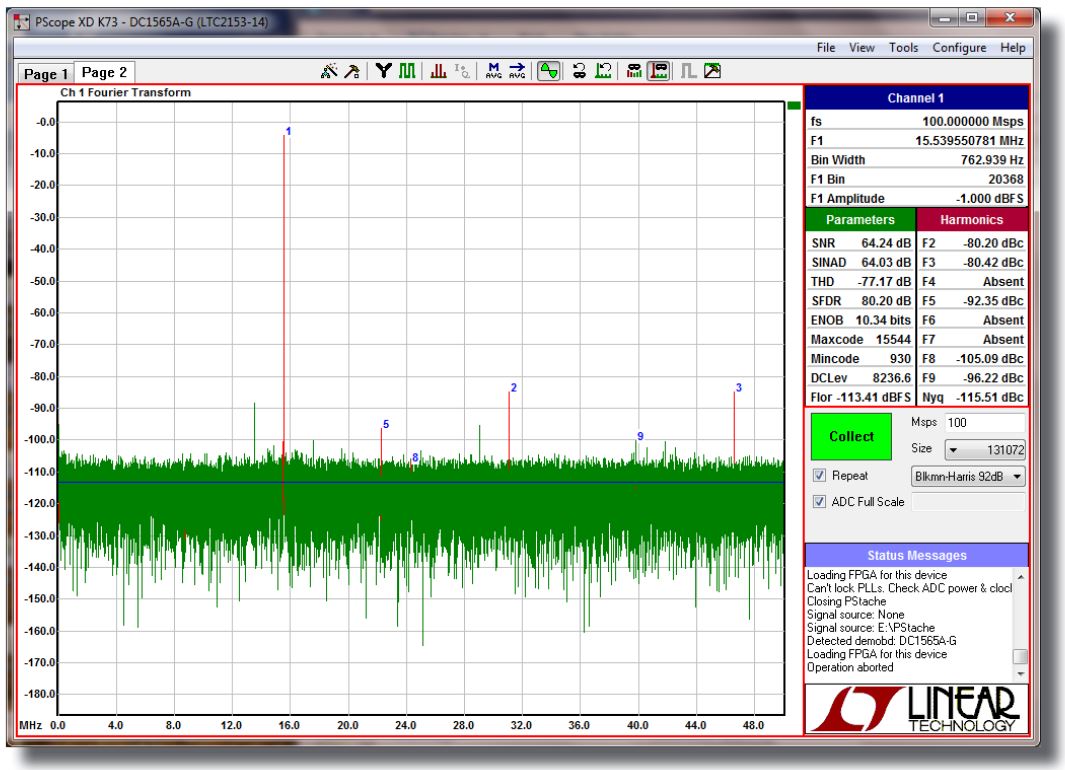This screenshot has width=1065, height=770.
Task: Open the File menu
Action: pyautogui.click(x=826, y=48)
